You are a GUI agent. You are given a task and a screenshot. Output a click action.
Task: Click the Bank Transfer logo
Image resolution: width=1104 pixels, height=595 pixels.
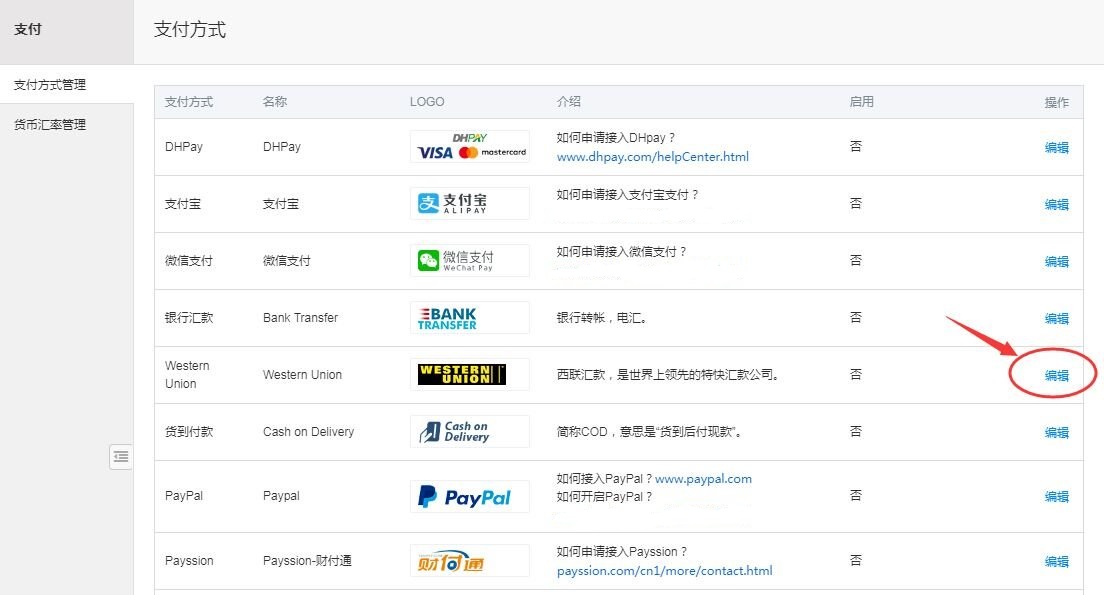click(x=470, y=318)
